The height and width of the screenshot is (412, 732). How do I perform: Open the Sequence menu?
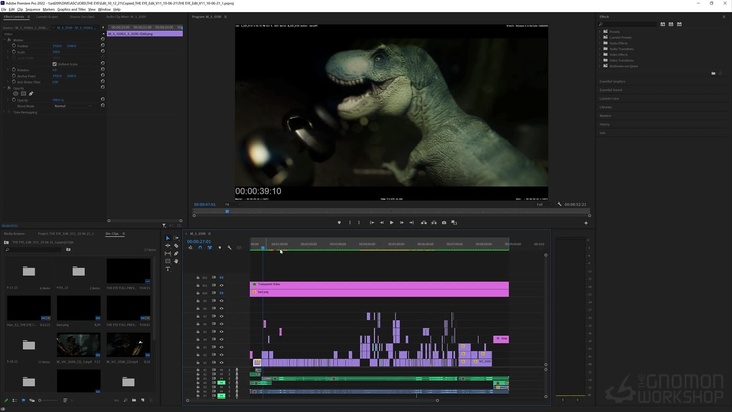point(33,9)
